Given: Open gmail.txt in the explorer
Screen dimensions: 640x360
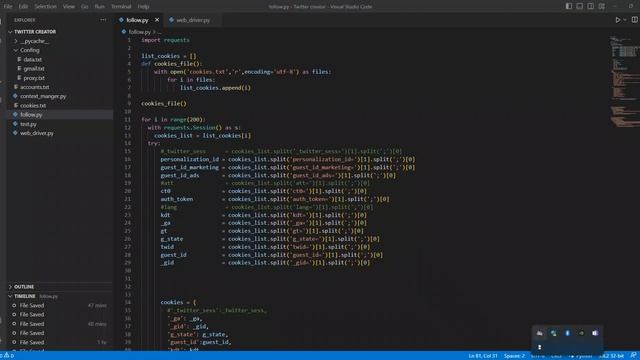Looking at the screenshot, I should (33, 69).
